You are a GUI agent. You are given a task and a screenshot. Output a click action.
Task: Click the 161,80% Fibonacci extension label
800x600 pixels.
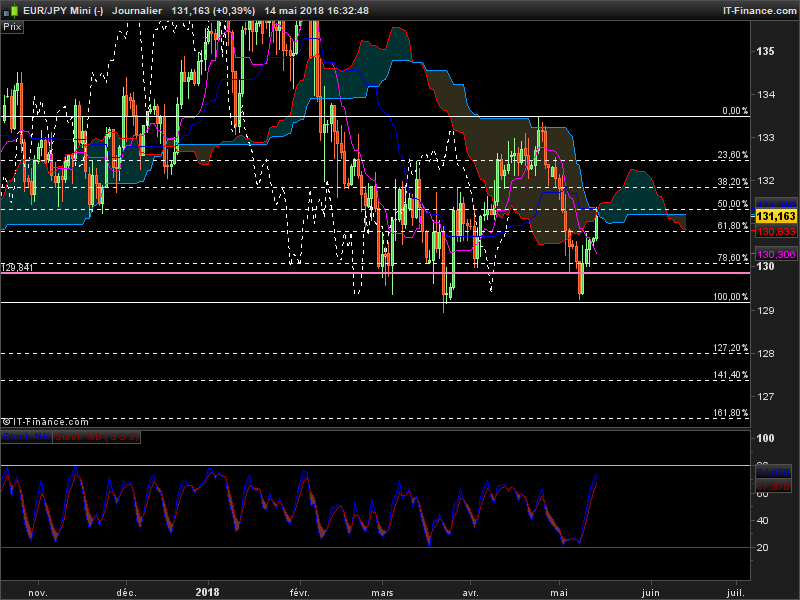coord(731,413)
